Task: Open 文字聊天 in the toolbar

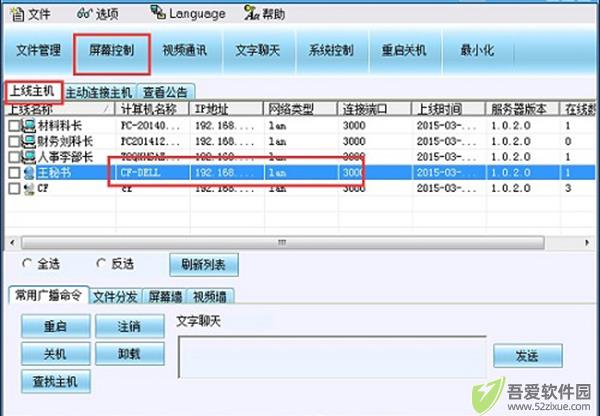Action: pyautogui.click(x=258, y=51)
